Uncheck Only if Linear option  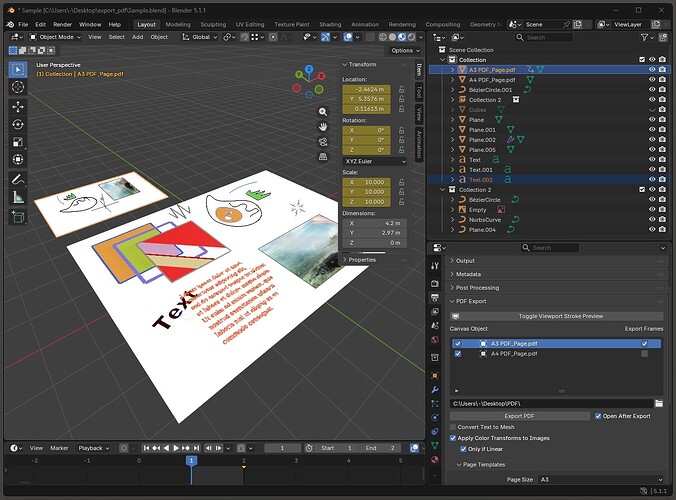point(463,449)
